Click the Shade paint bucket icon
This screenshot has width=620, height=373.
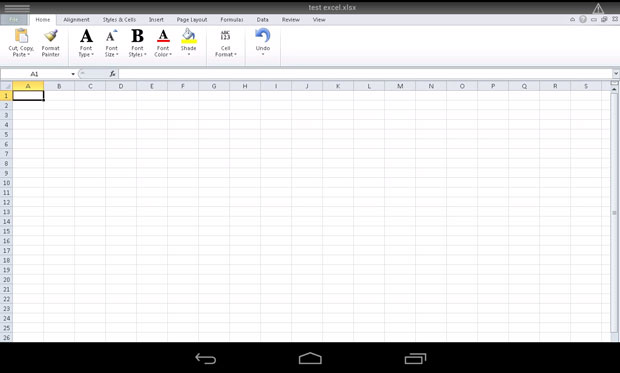189,36
